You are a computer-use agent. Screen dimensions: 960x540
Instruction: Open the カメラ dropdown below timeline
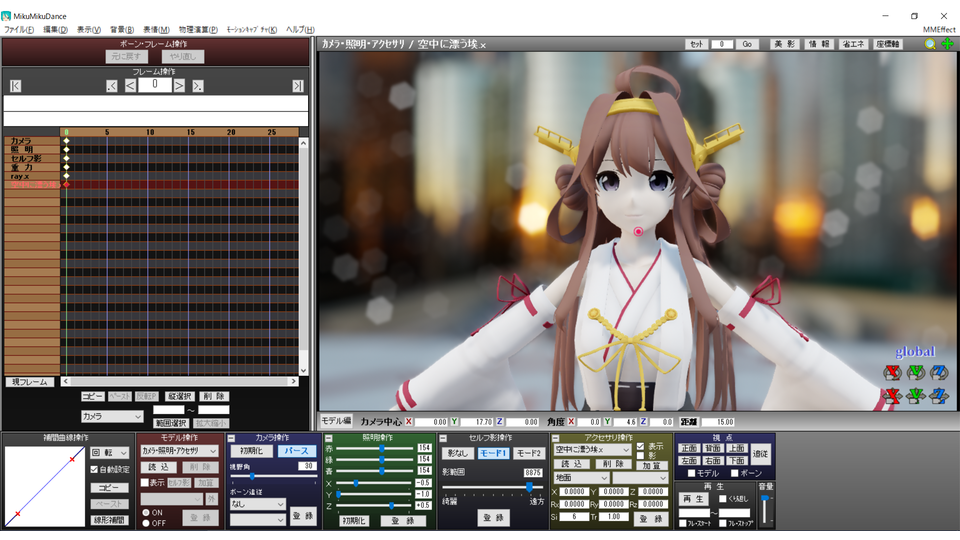coord(112,416)
